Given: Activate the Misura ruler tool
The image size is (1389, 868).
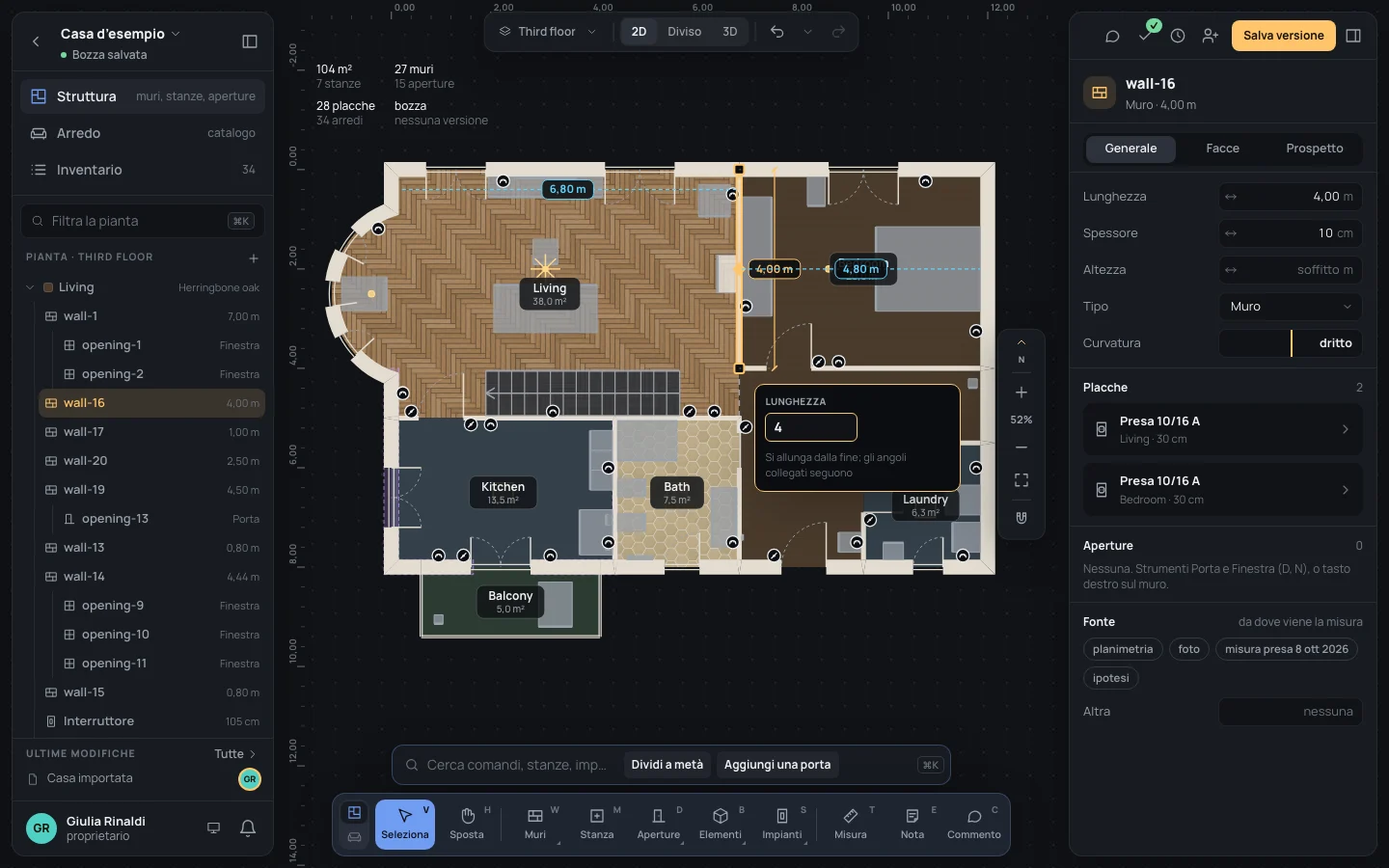Looking at the screenshot, I should tap(851, 825).
